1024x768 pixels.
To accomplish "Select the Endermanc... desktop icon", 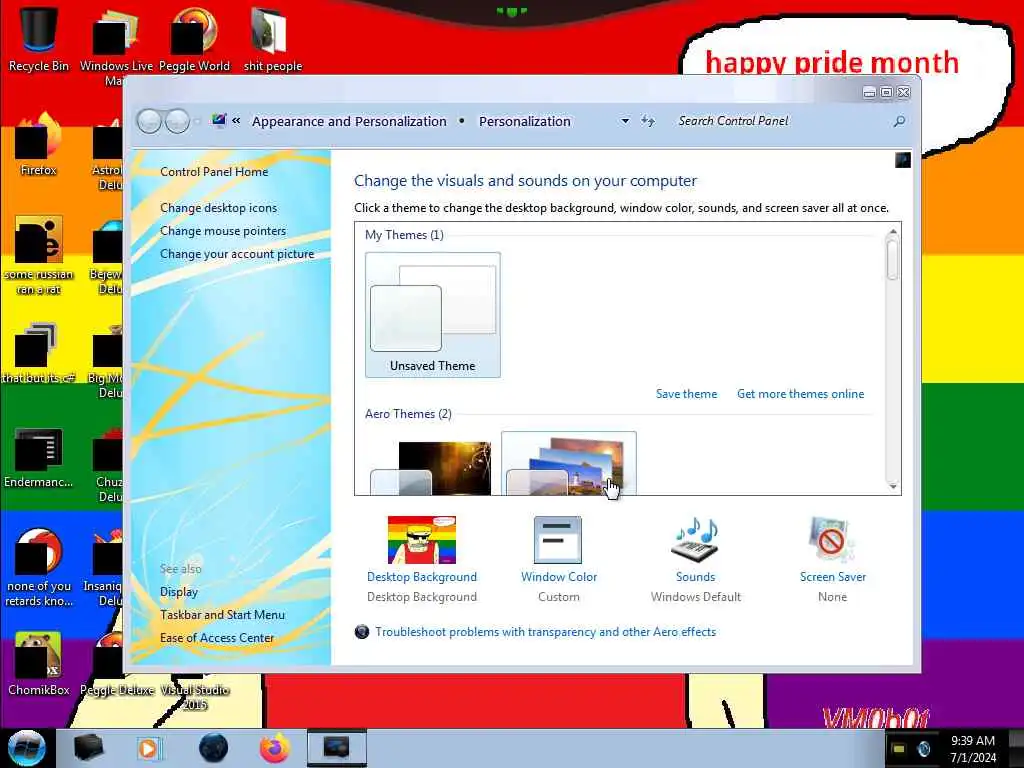I will (39, 457).
